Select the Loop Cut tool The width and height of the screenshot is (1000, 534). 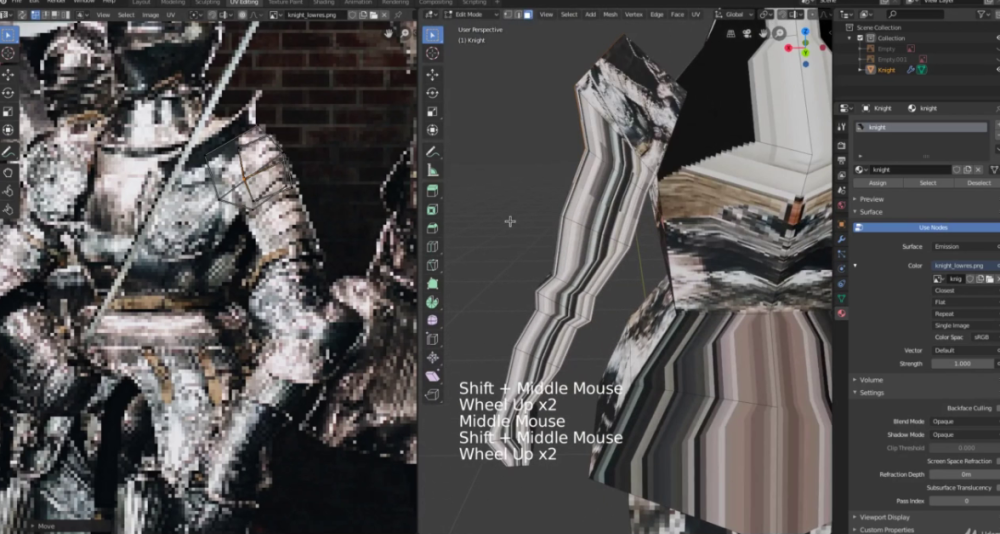pos(432,247)
